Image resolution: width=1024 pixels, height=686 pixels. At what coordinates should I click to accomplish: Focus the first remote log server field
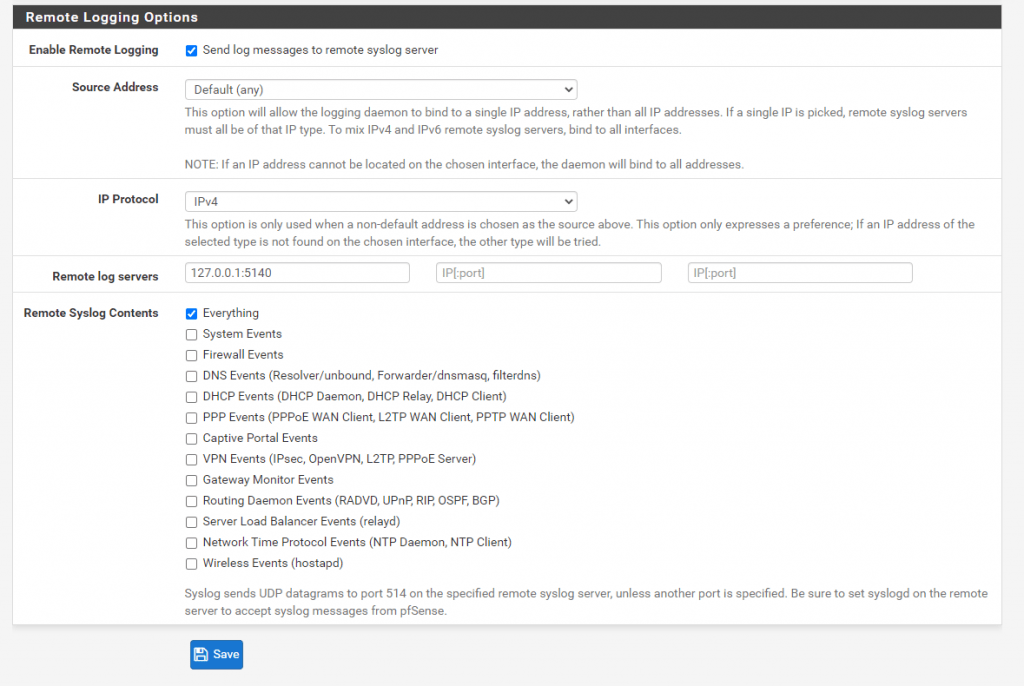pos(297,273)
